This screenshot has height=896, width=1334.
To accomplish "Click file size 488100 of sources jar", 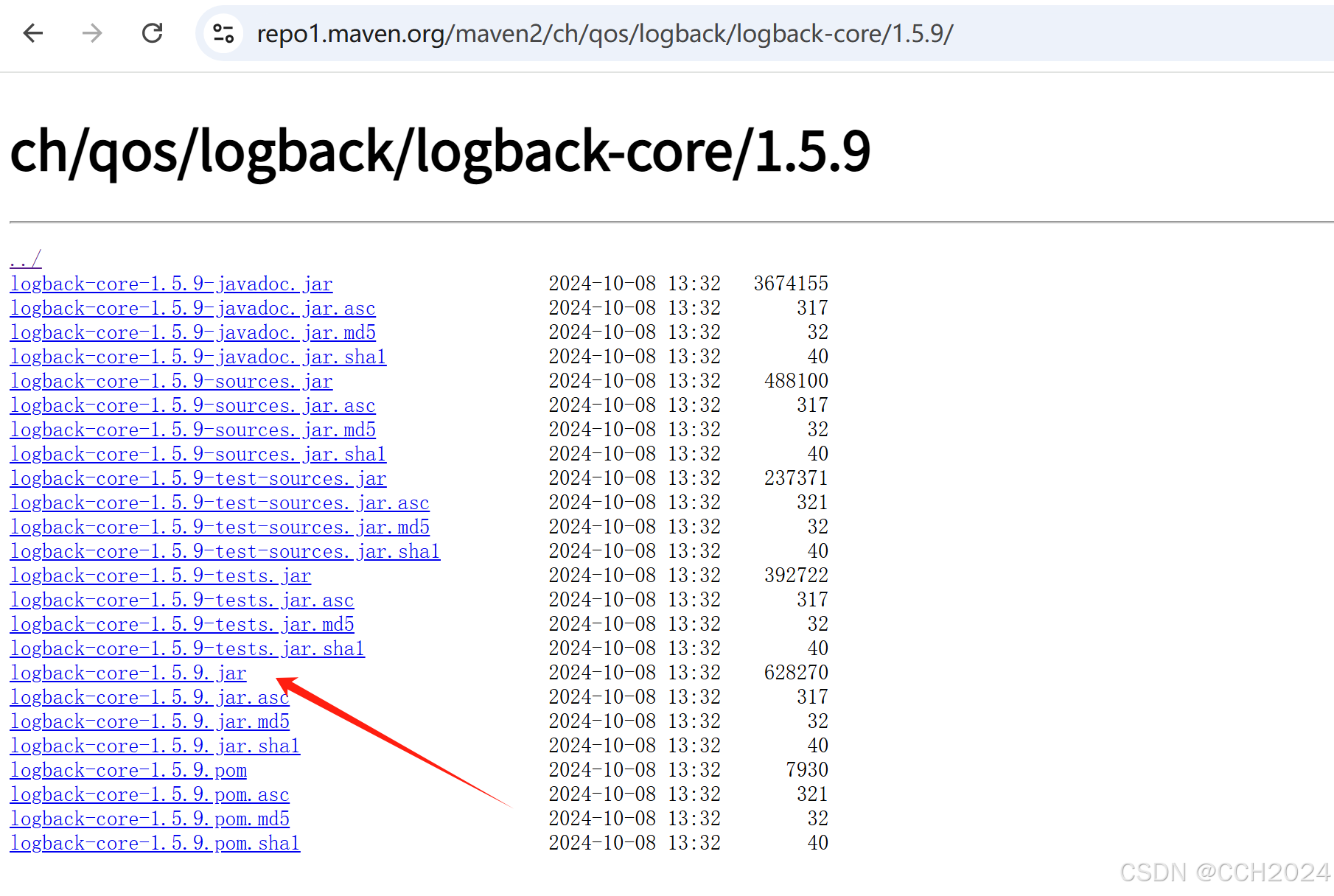I will click(796, 380).
